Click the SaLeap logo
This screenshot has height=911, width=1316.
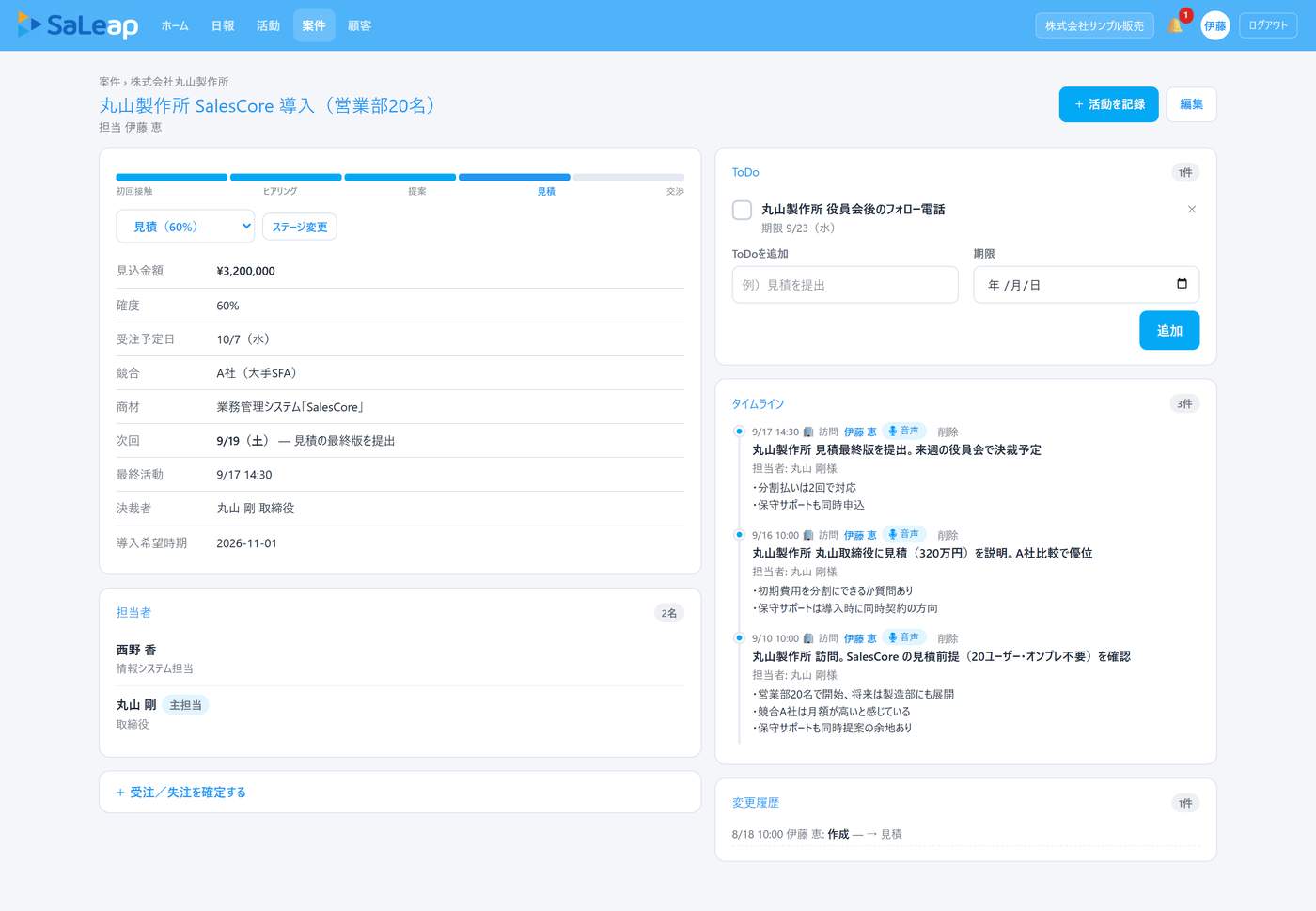pyautogui.click(x=78, y=25)
